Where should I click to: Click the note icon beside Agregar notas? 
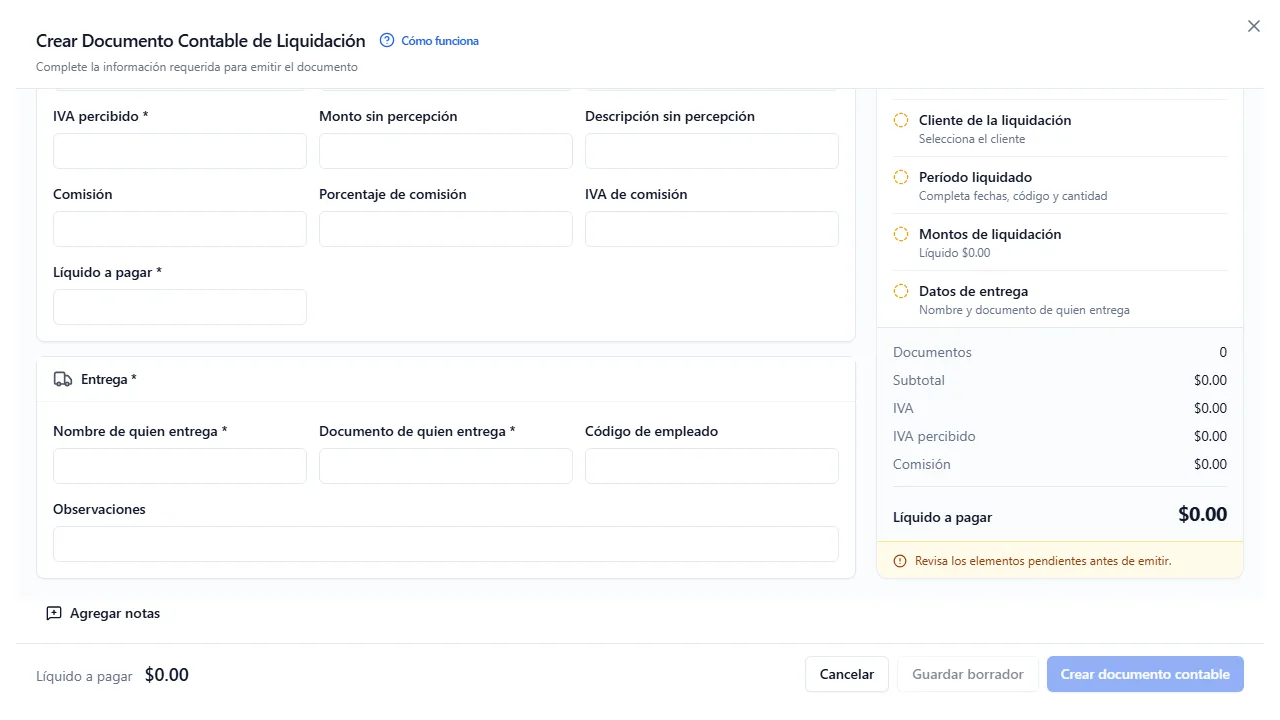coord(54,613)
